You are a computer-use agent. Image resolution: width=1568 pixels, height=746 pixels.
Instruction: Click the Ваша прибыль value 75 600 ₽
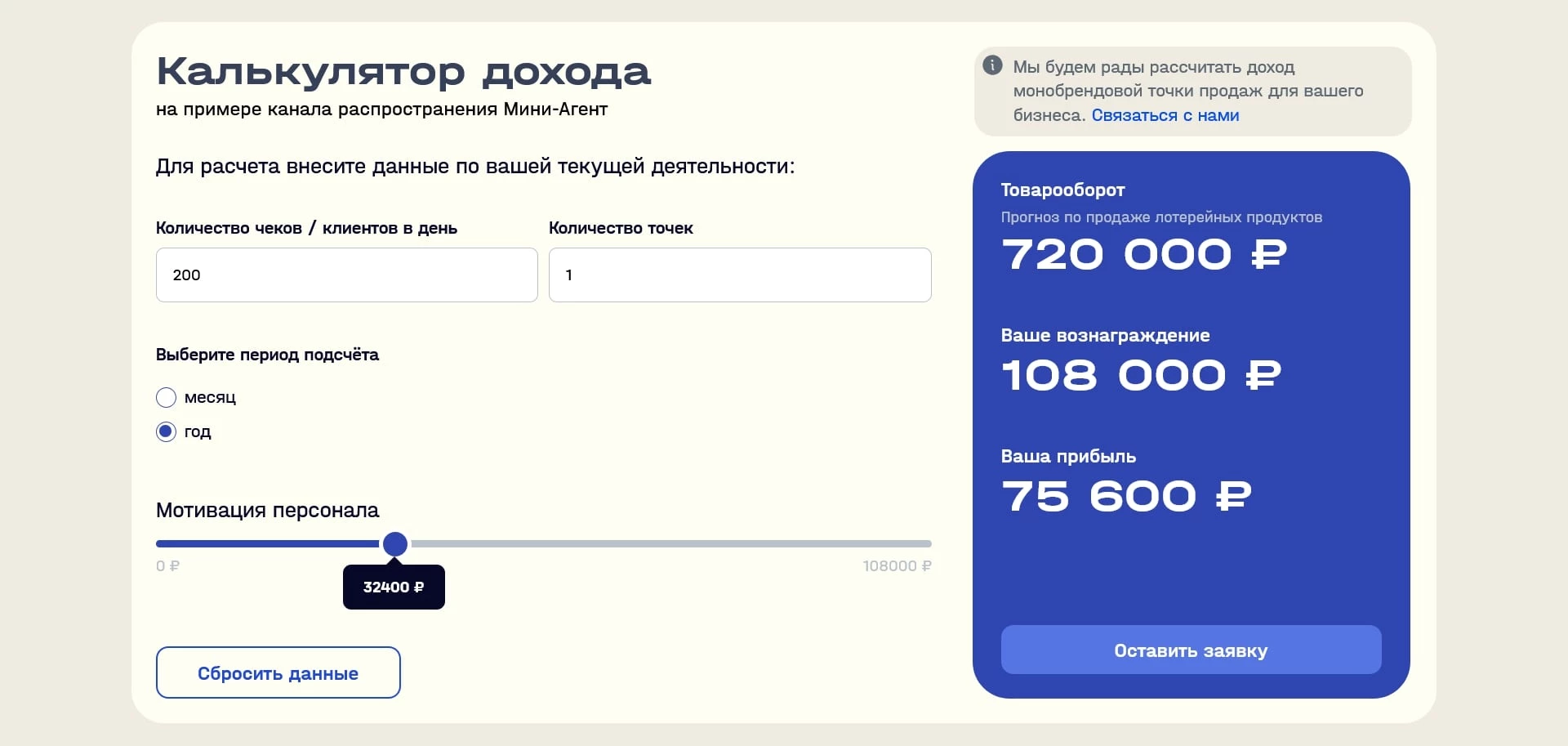click(x=1127, y=495)
